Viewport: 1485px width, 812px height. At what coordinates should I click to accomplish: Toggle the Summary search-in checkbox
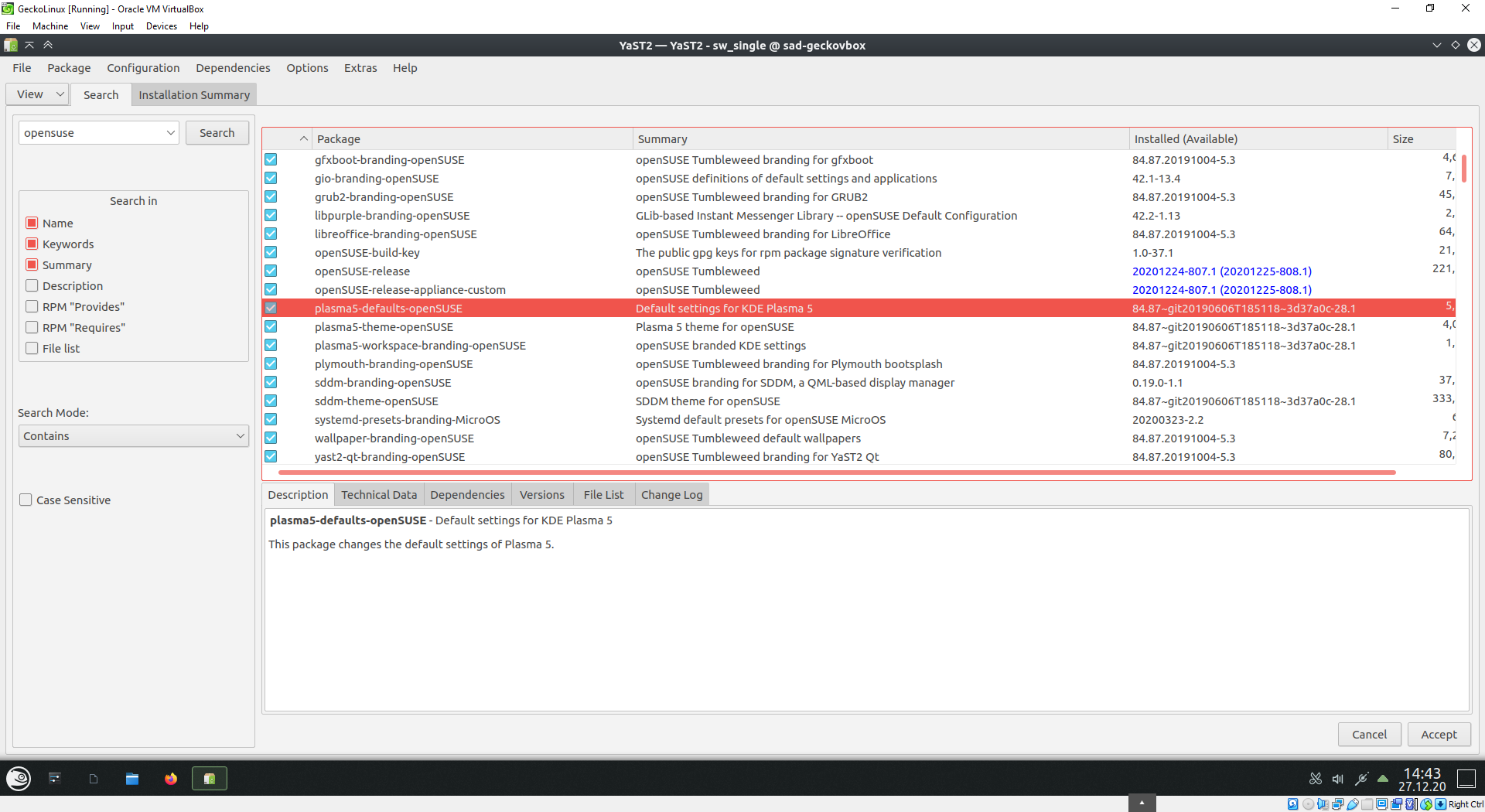[32, 264]
